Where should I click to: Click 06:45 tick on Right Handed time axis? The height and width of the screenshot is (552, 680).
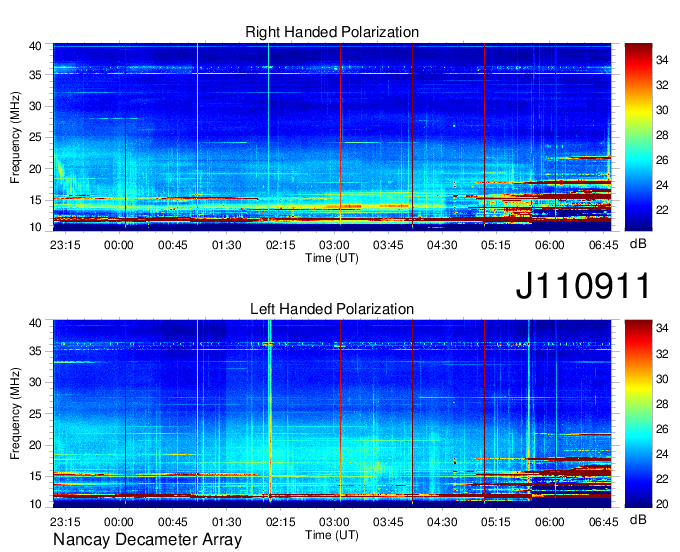point(603,245)
